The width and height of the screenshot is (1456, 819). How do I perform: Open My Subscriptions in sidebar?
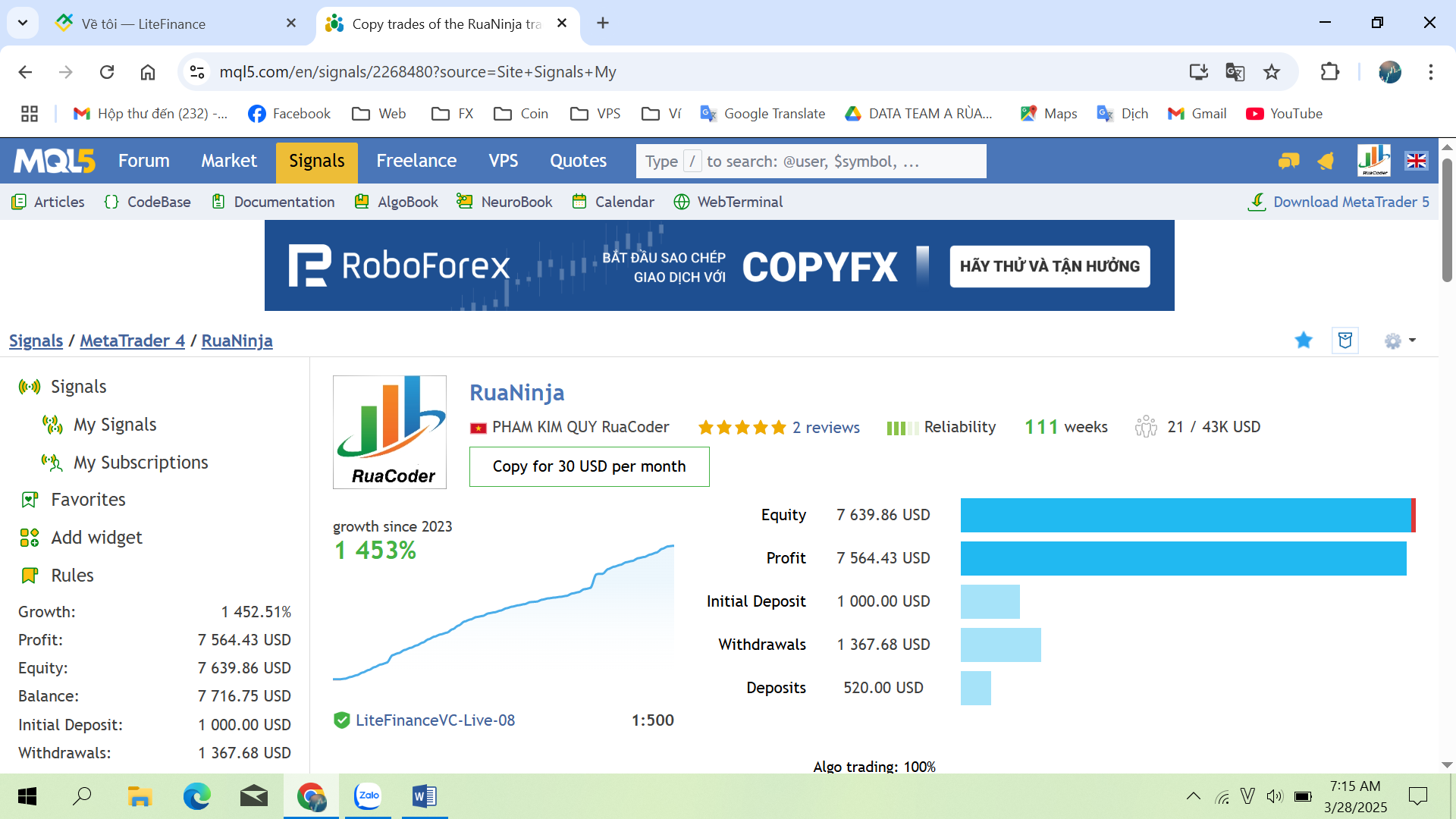point(140,463)
